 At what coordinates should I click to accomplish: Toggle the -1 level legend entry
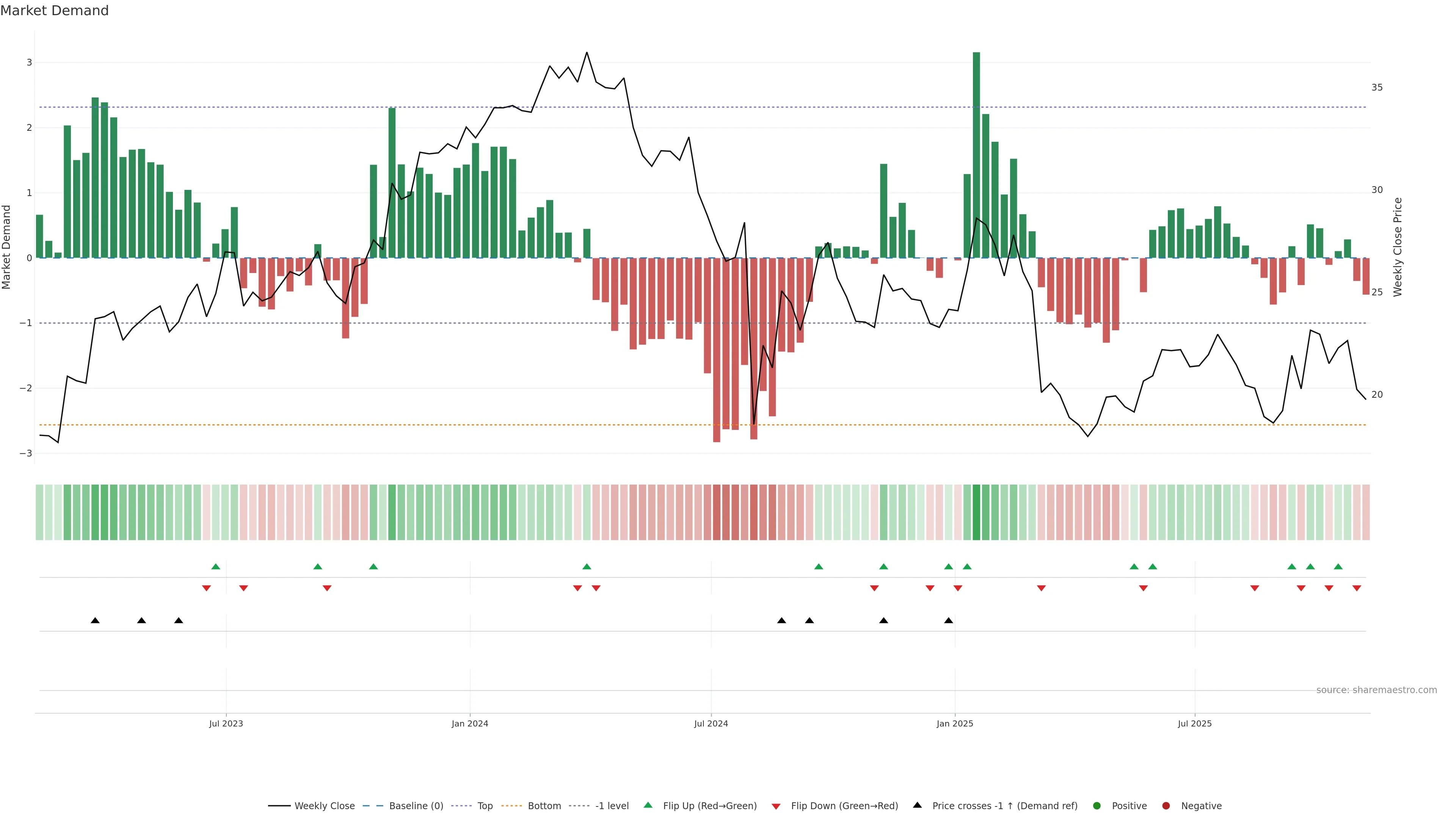click(612, 805)
